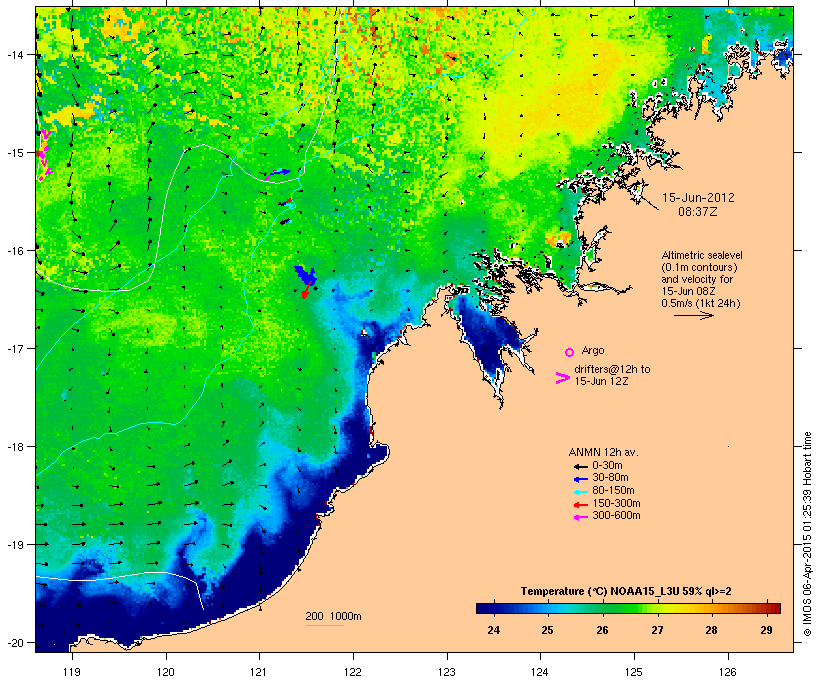
Task: Click the blue 30-80m legend arrow
Action: [x=580, y=479]
